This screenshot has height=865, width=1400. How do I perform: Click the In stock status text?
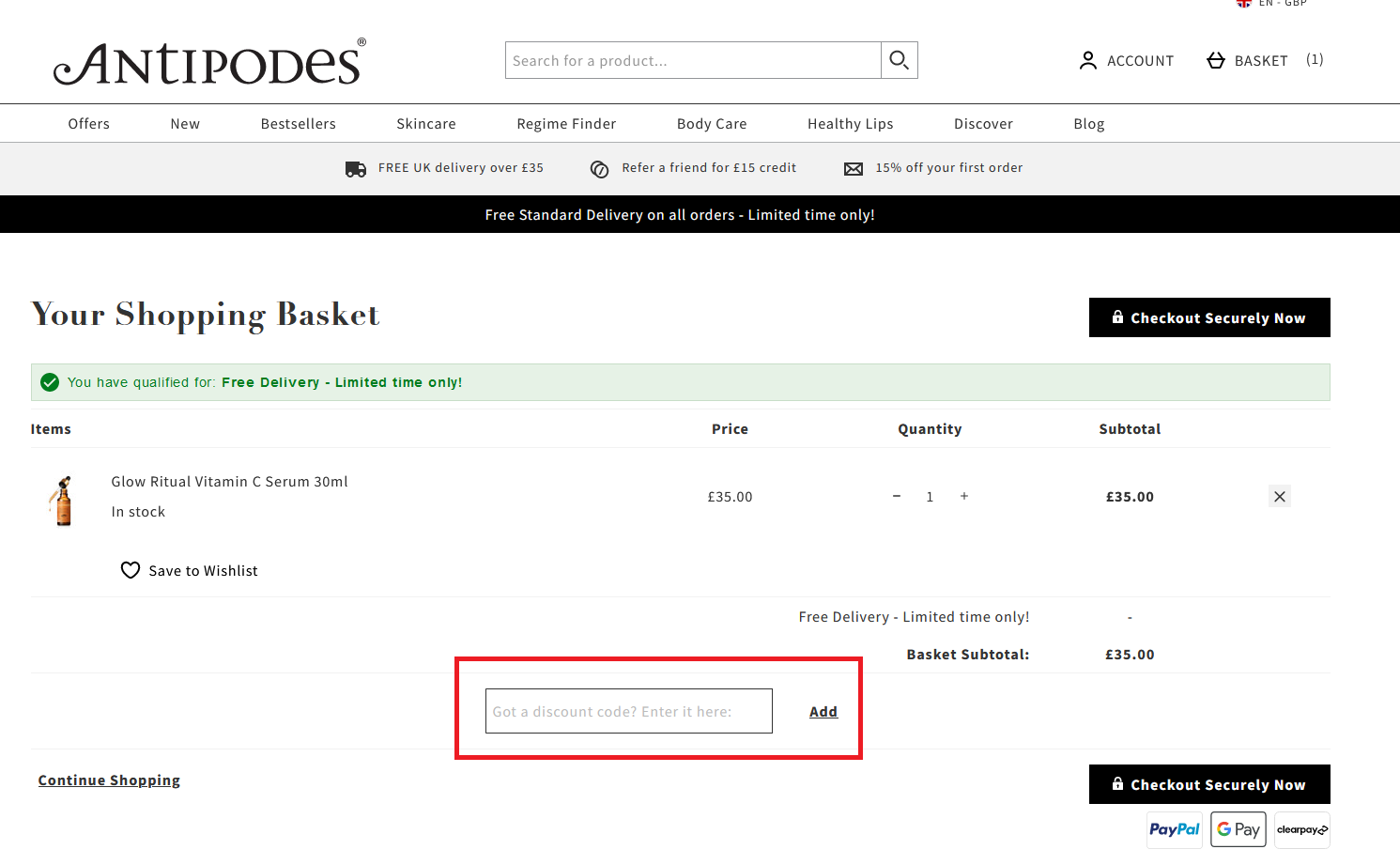point(138,512)
